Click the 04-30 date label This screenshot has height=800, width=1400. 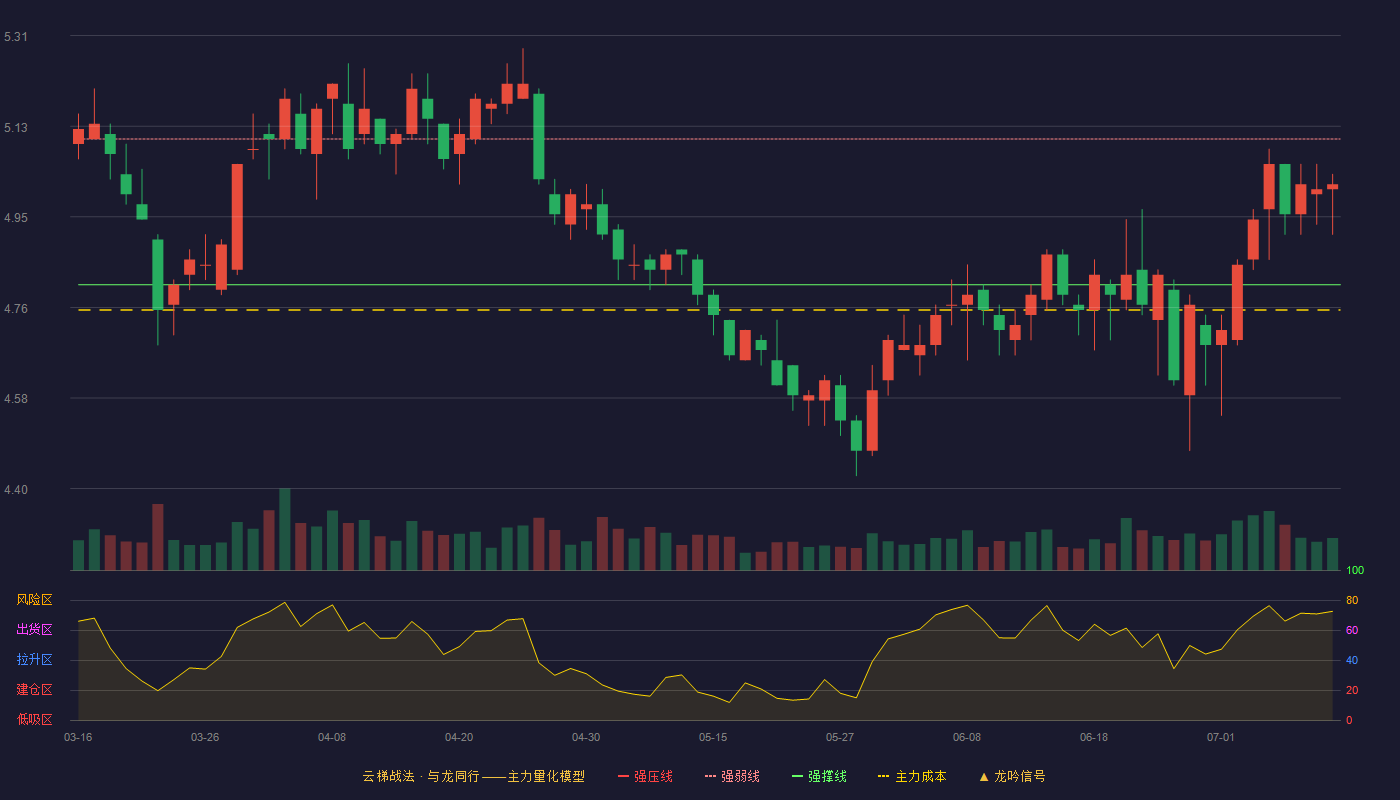[x=586, y=737]
